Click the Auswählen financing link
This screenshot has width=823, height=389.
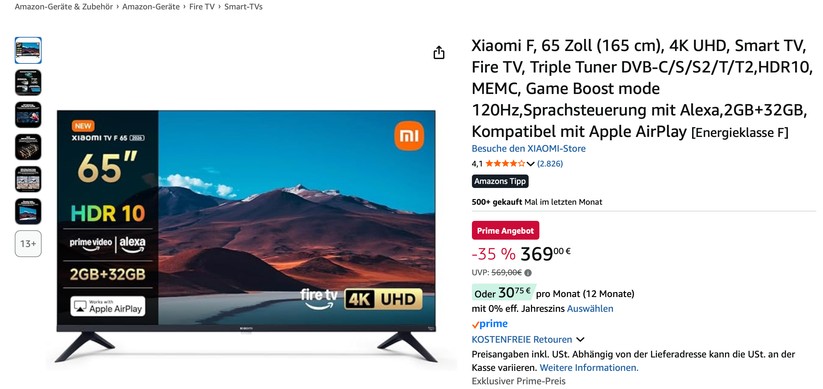(x=590, y=309)
